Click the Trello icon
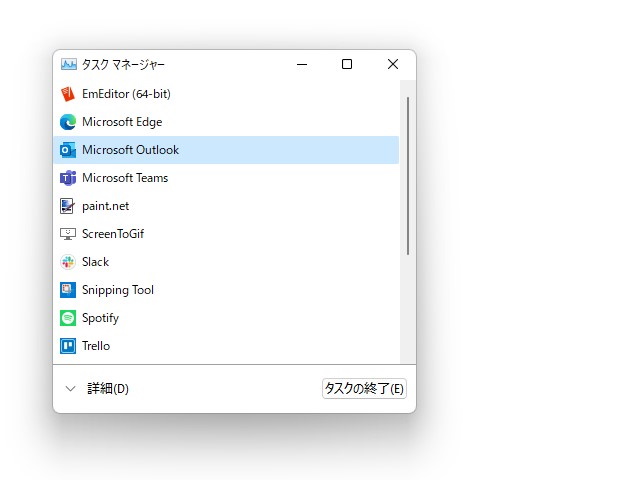The image size is (640, 480). pos(68,346)
